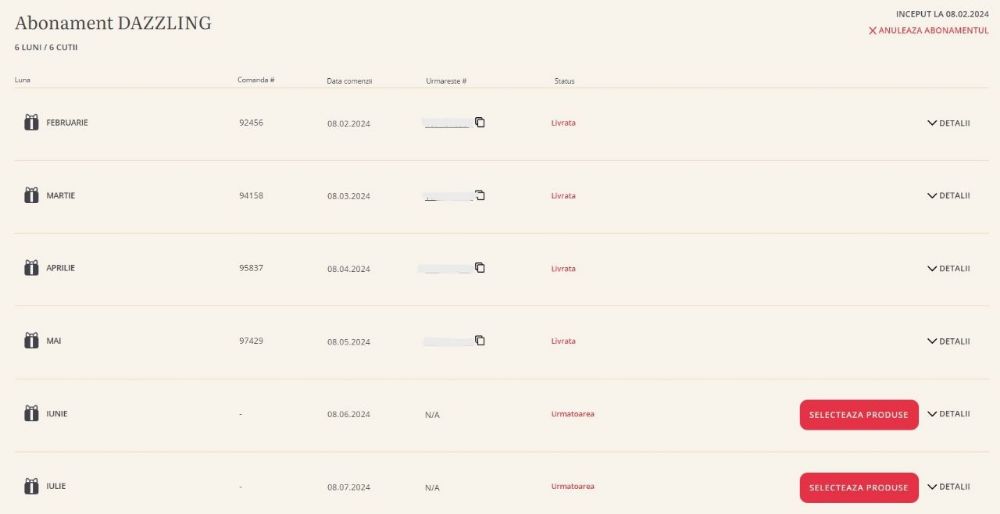Click the gift box icon for Aprilie
Screen dimensions: 1000x514
click(31, 268)
